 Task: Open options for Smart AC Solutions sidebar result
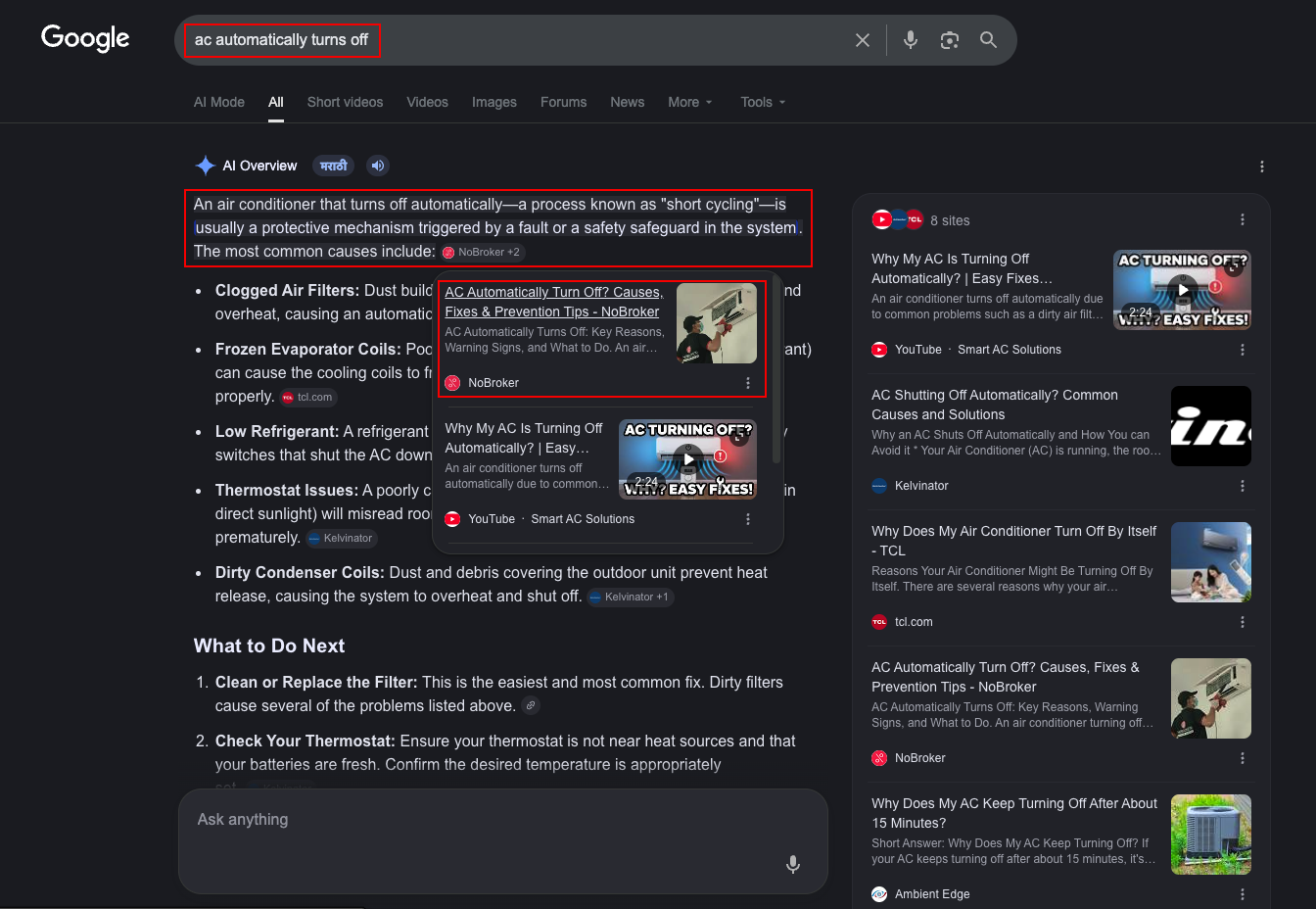(x=1243, y=350)
